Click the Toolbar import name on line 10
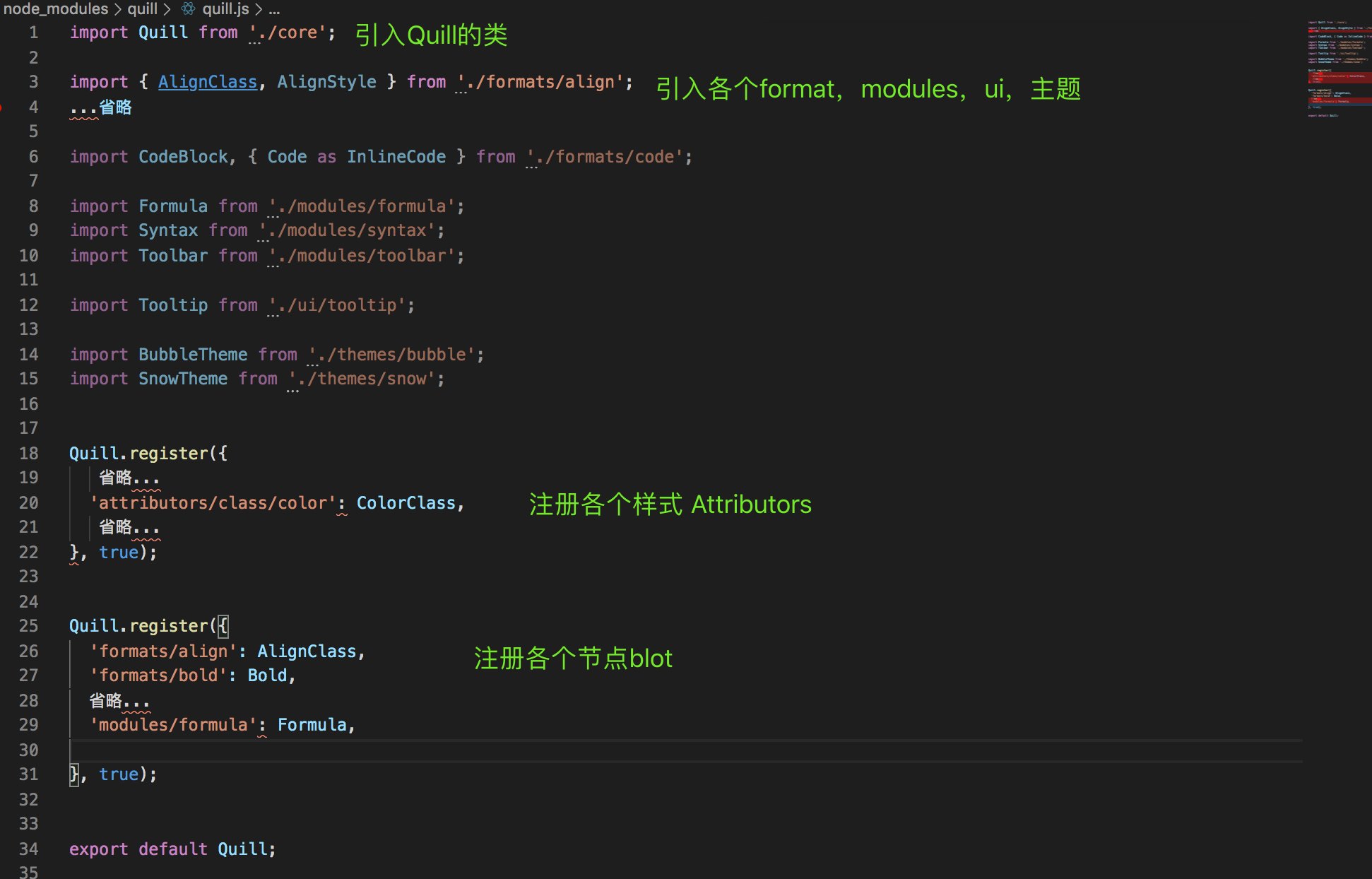Screen dimensions: 1372x879 click(173, 255)
